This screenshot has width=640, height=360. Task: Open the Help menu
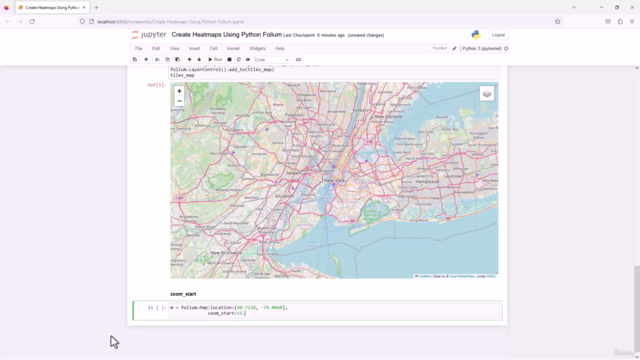(x=280, y=49)
